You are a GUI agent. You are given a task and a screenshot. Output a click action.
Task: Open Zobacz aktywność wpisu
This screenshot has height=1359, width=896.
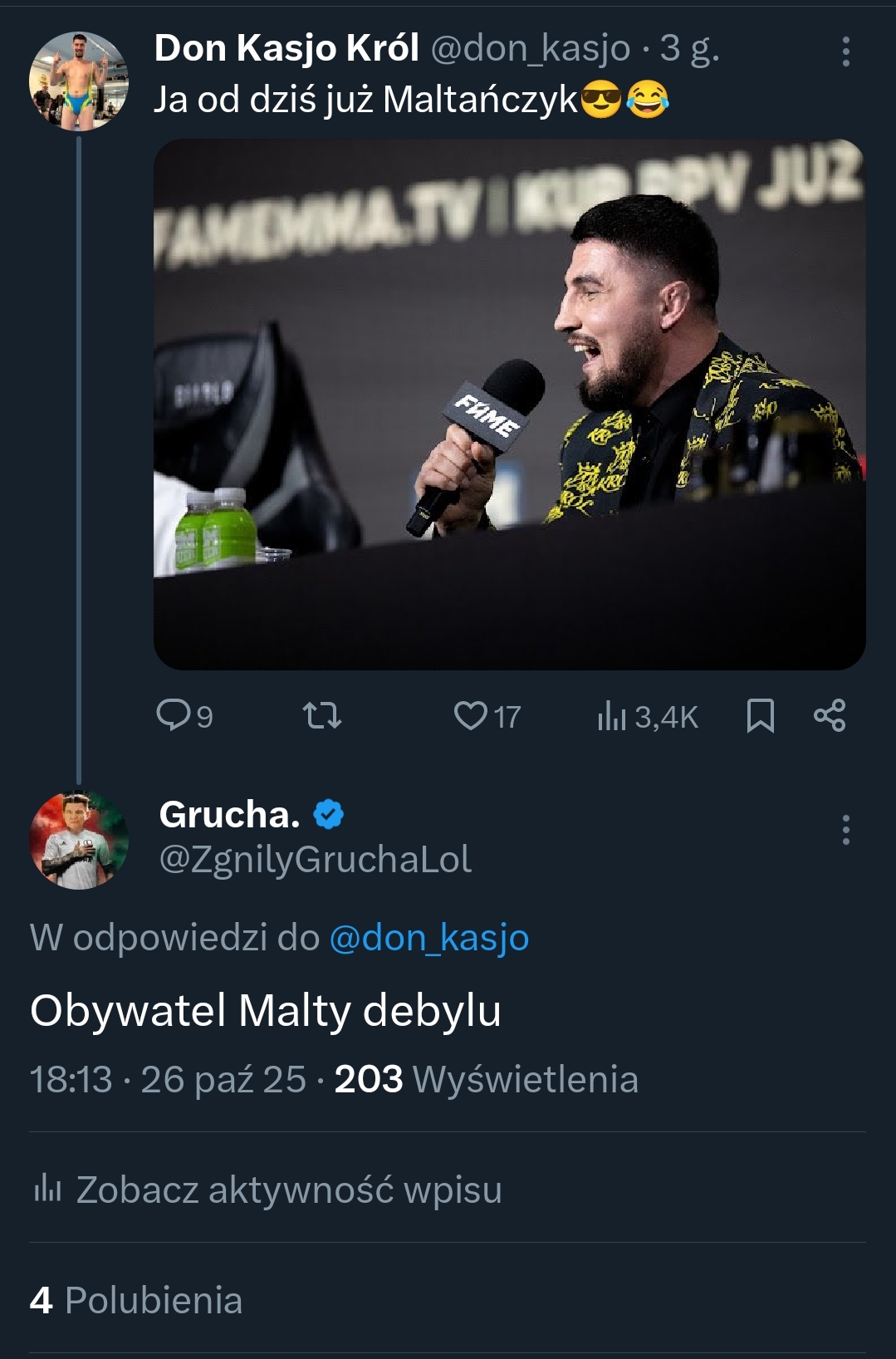coord(289,1190)
